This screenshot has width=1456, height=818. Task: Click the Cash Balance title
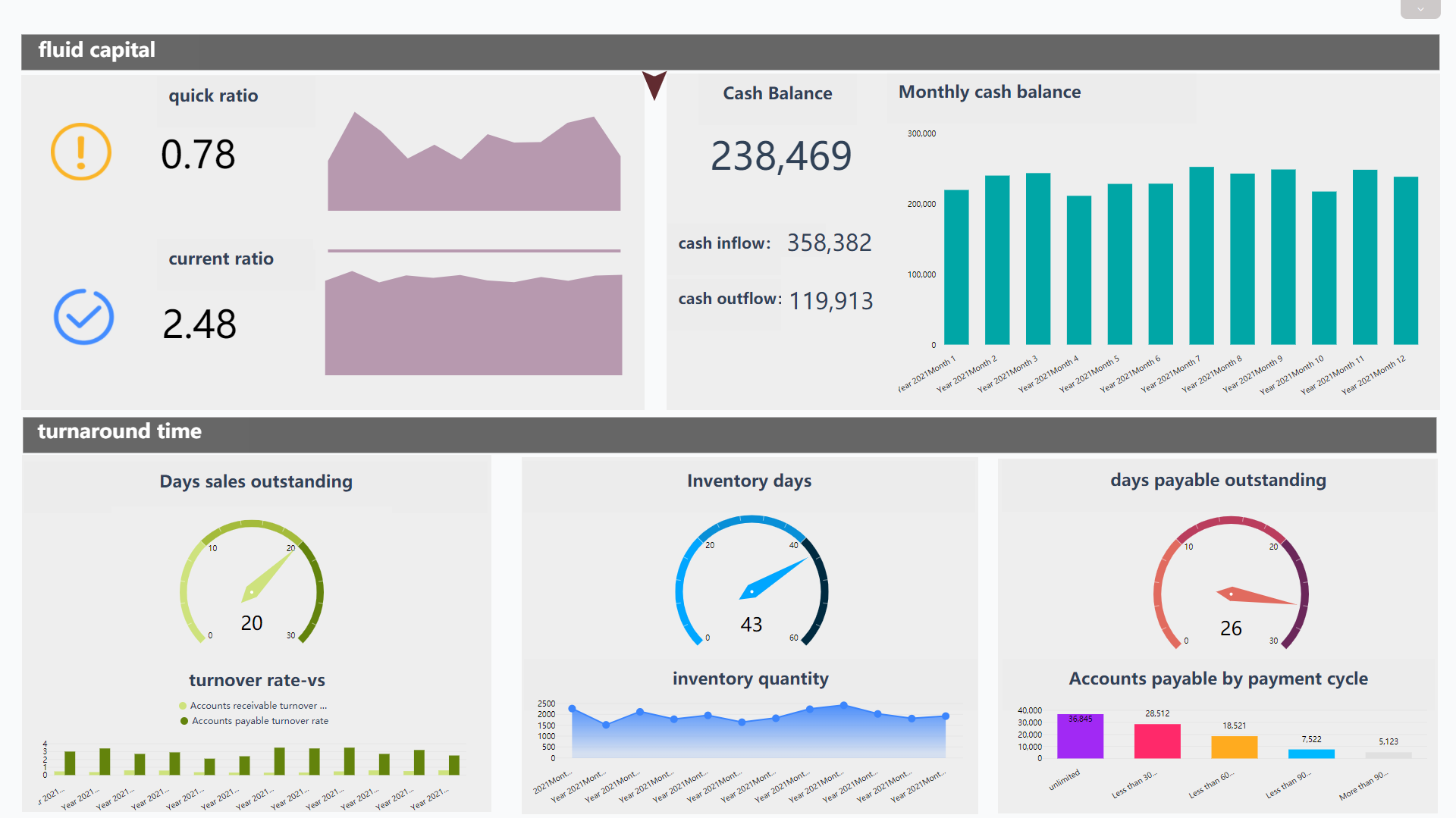777,94
